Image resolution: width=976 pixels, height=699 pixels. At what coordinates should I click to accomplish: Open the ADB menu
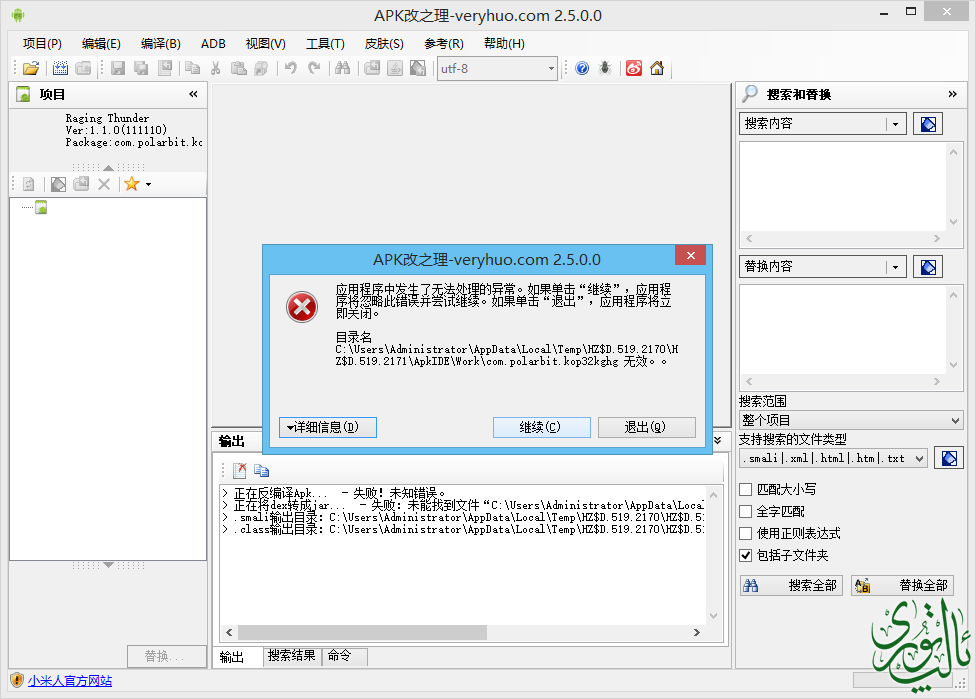click(x=213, y=44)
